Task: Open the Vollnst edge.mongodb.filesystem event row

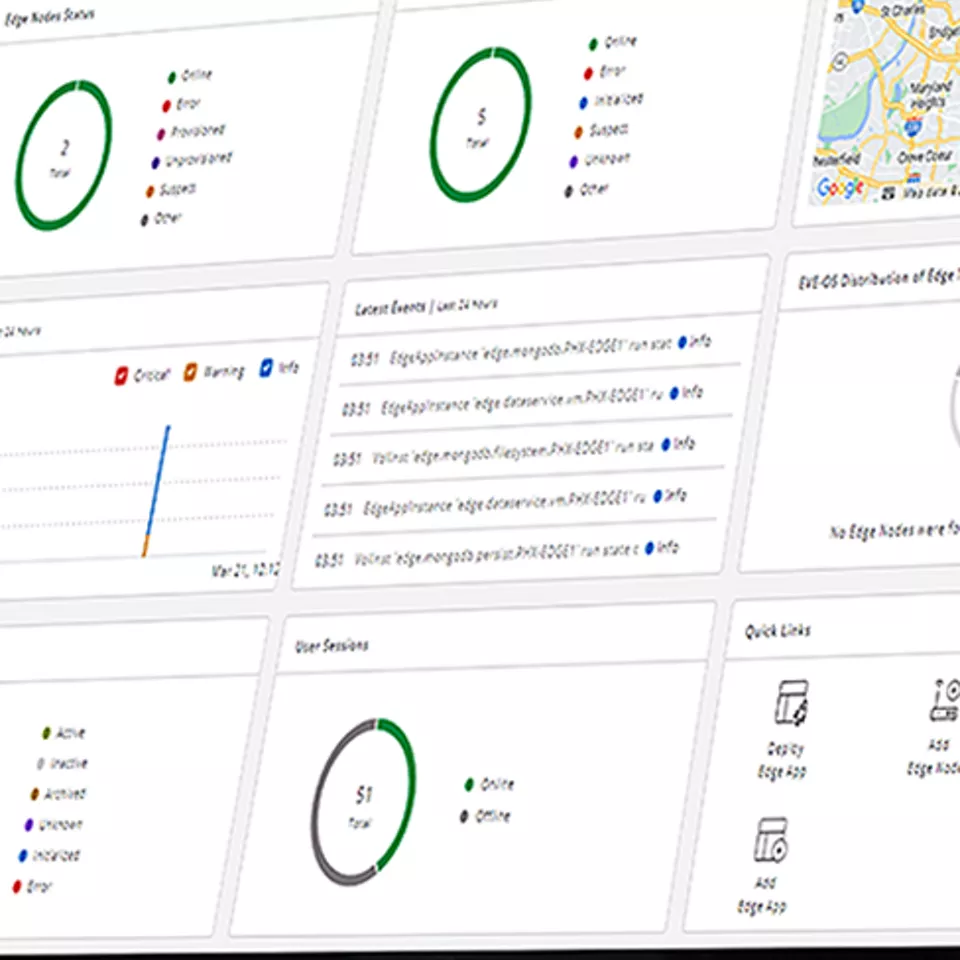Action: click(x=514, y=451)
